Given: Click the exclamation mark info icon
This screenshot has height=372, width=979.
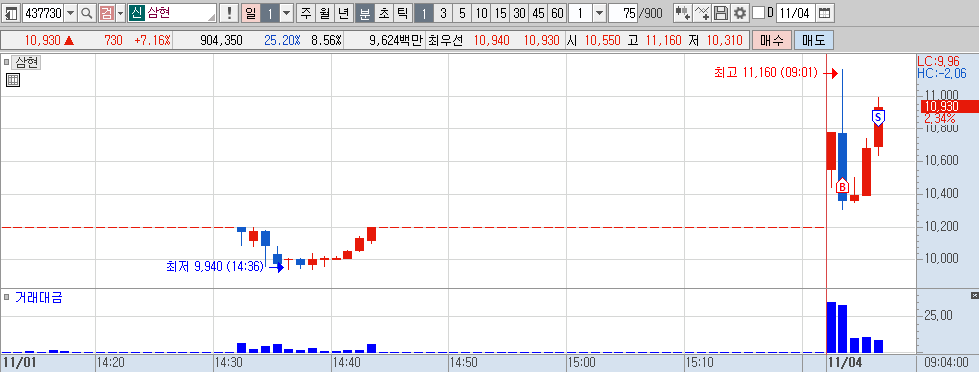Looking at the screenshot, I should [x=230, y=13].
